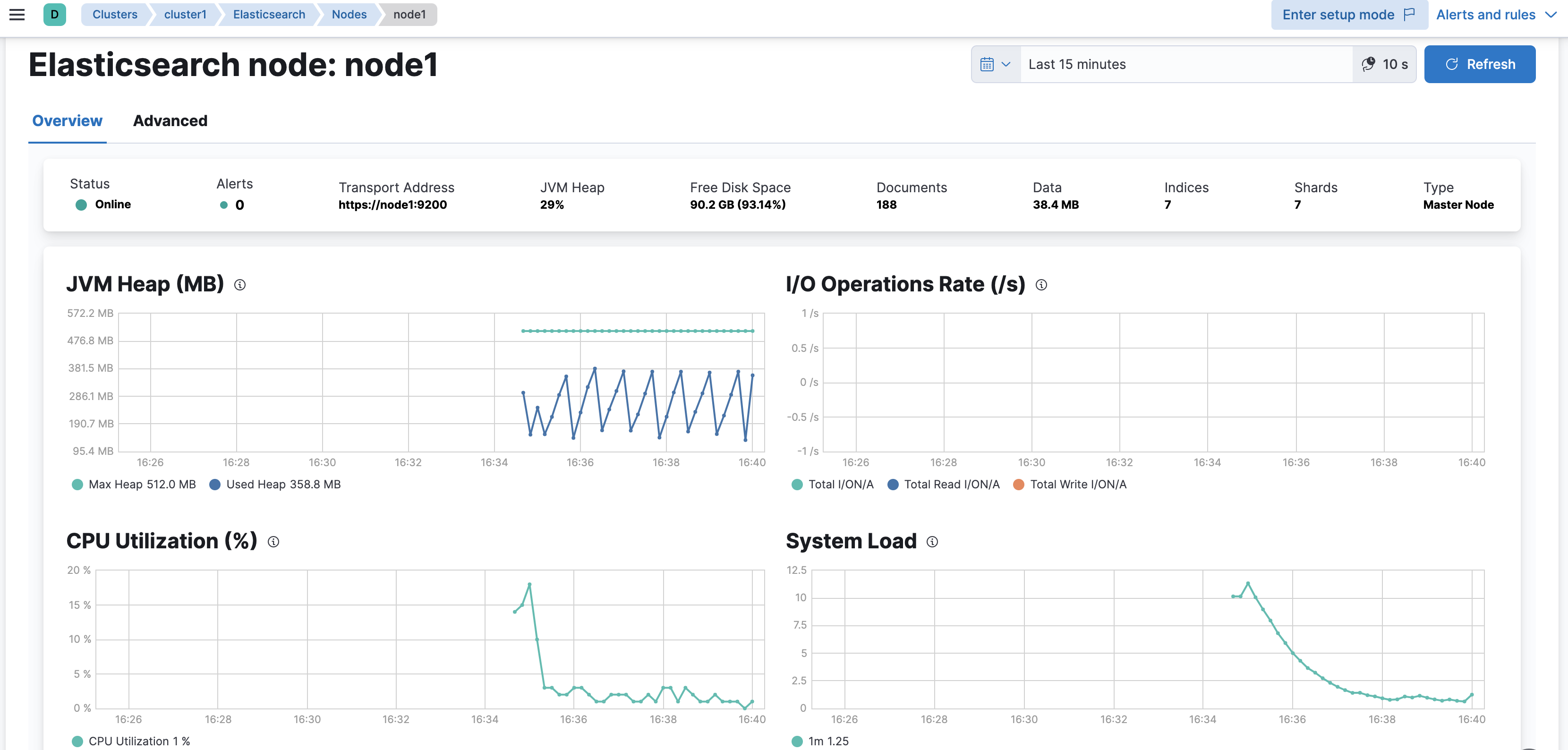This screenshot has width=1568, height=750.
Task: Click the Elasticsearch node: node1 page title
Action: 233,65
